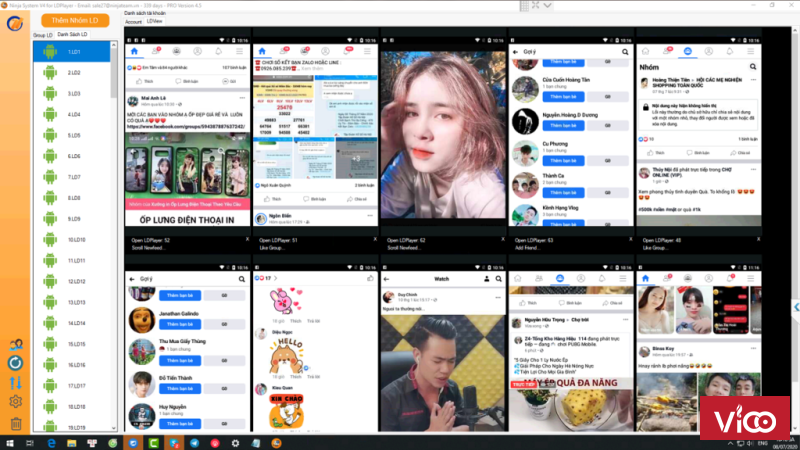
Task: Tap friends icon in Ngân Biển panel
Action: point(283,51)
